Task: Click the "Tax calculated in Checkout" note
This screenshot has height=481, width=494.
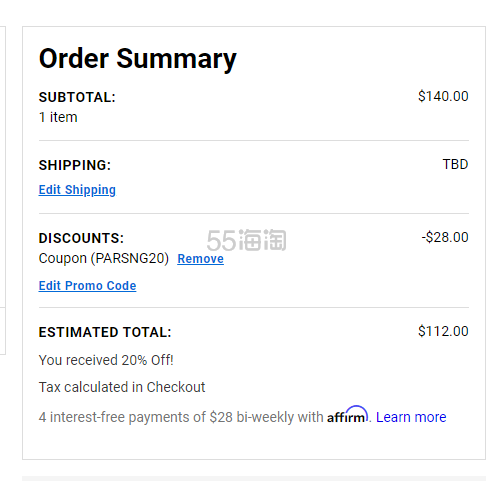Action: [122, 387]
